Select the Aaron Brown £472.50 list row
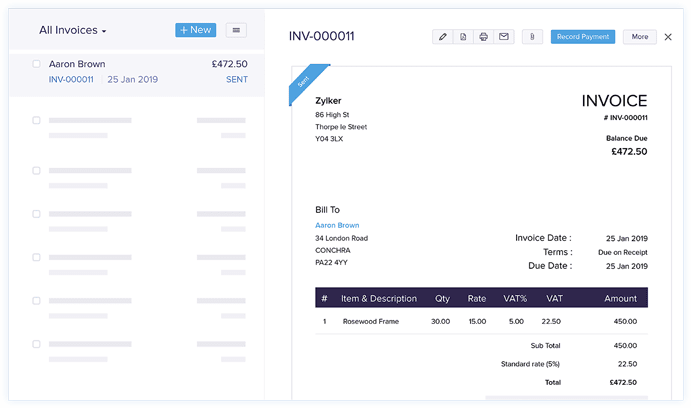Viewport: 691px width, 408px height. point(137,74)
